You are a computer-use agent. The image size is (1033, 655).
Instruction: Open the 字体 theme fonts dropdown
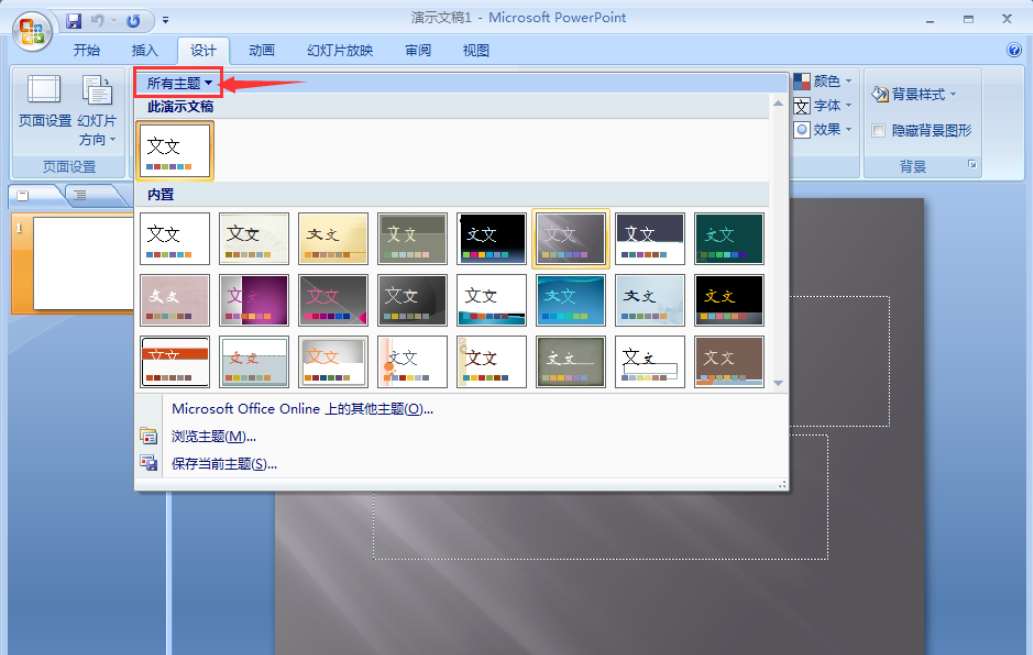823,105
